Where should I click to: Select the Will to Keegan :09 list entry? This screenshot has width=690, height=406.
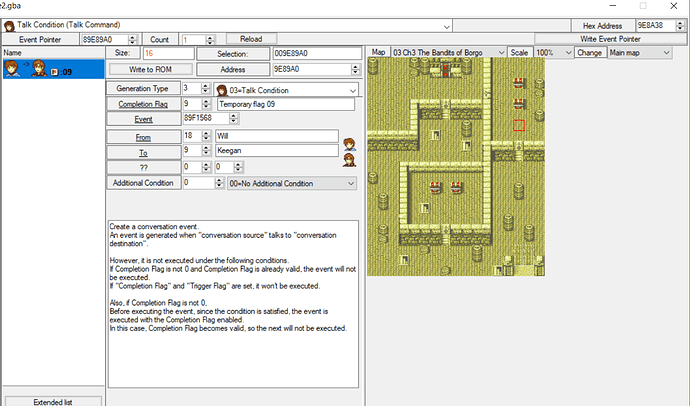click(53, 69)
